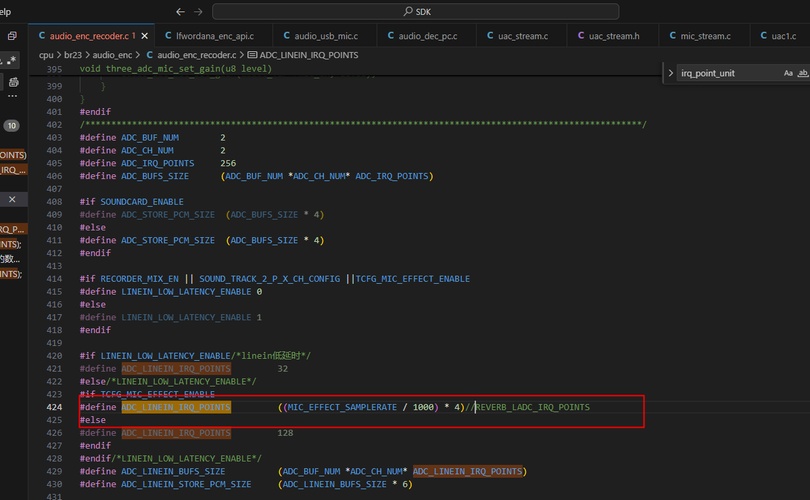This screenshot has width=810, height=500.
Task: Click LINEIN_LOW_LATENCY_ENABLE on line 415
Action: [x=186, y=292]
